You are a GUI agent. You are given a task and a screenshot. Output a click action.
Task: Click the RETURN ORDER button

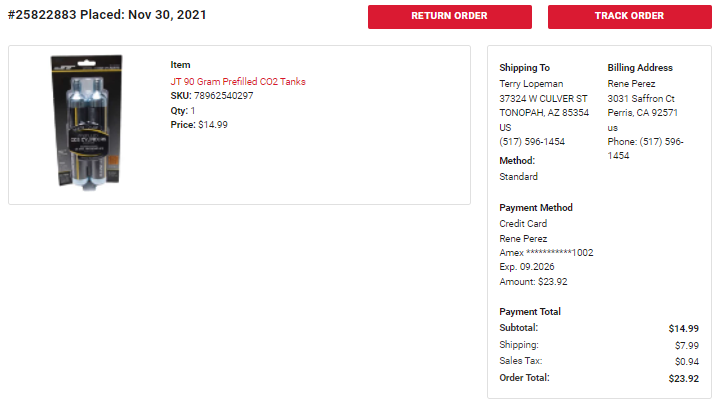(450, 17)
